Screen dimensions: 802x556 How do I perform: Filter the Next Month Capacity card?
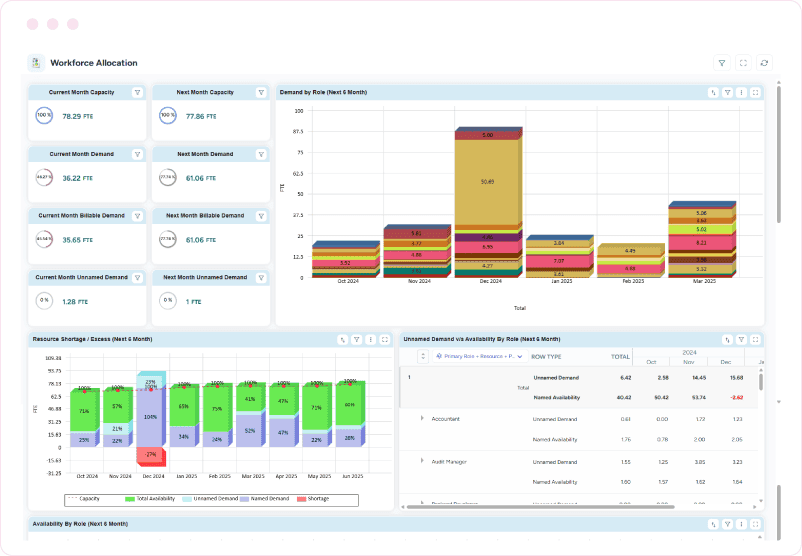(261, 93)
